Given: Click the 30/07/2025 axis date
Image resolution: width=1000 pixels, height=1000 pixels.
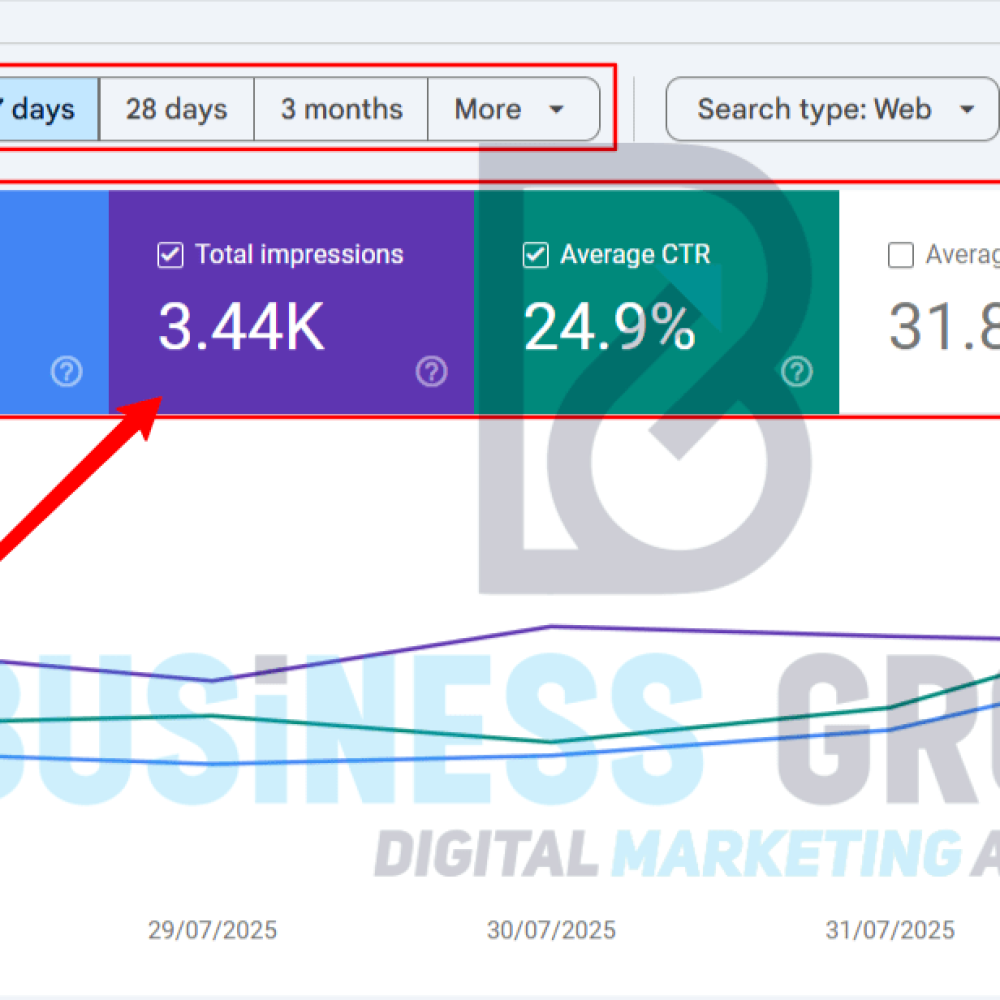Looking at the screenshot, I should [x=552, y=930].
